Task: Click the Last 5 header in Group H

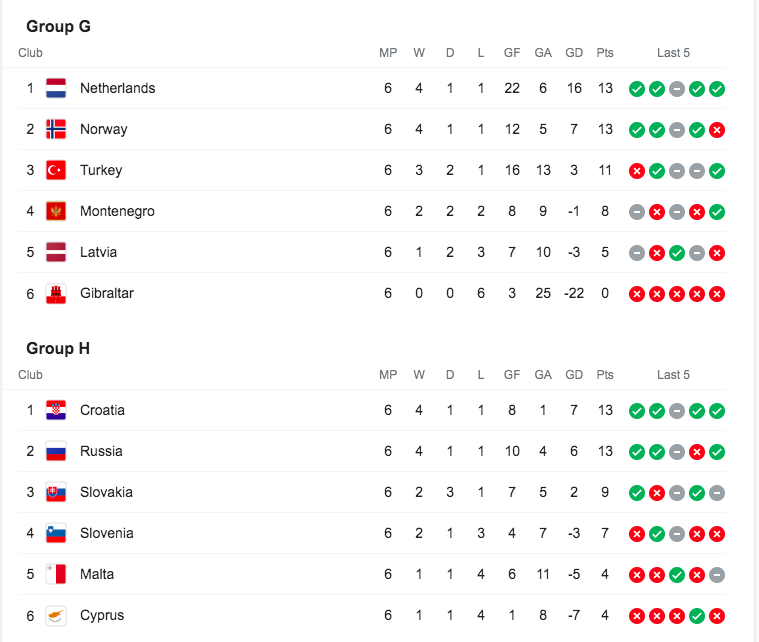Action: (673, 375)
